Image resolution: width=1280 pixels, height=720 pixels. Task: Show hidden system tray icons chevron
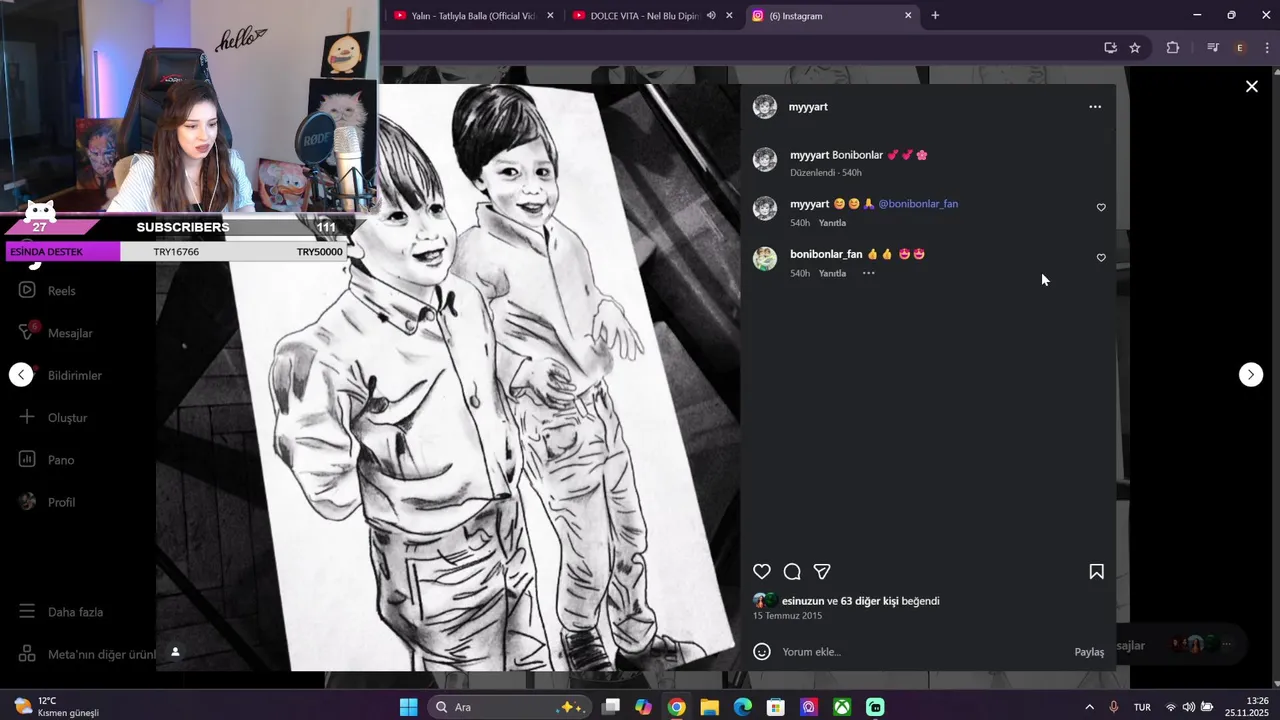[x=1089, y=707]
